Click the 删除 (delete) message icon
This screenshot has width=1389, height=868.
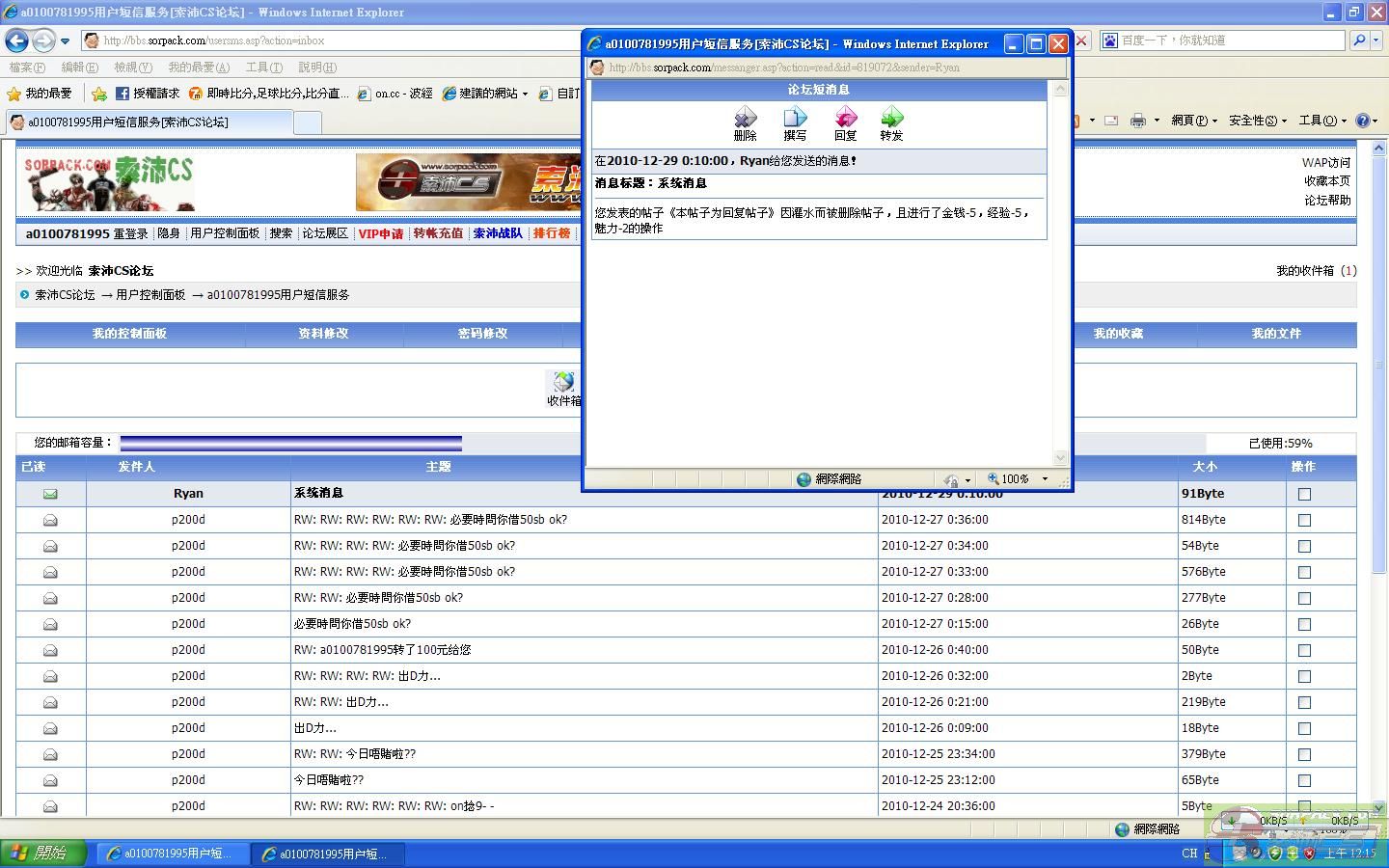[745, 119]
